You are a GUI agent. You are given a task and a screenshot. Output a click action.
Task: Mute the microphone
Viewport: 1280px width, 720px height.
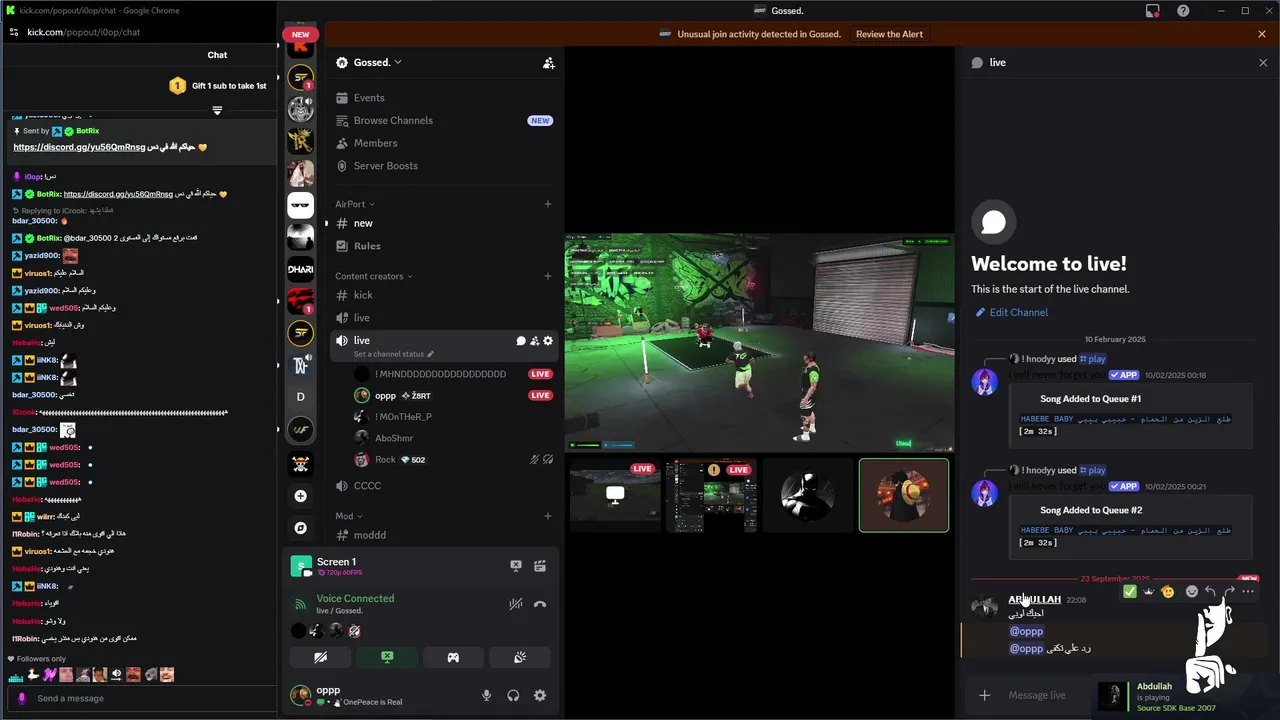(487, 696)
